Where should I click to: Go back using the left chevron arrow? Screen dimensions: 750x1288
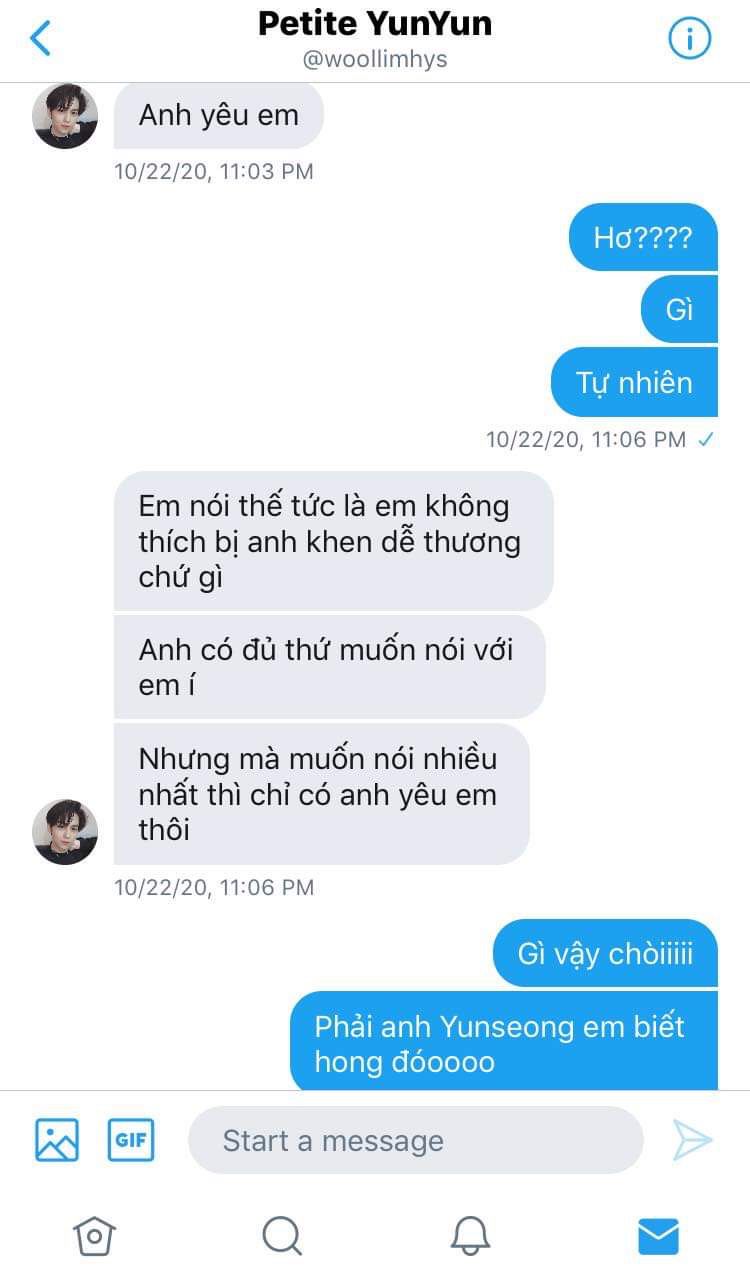40,38
